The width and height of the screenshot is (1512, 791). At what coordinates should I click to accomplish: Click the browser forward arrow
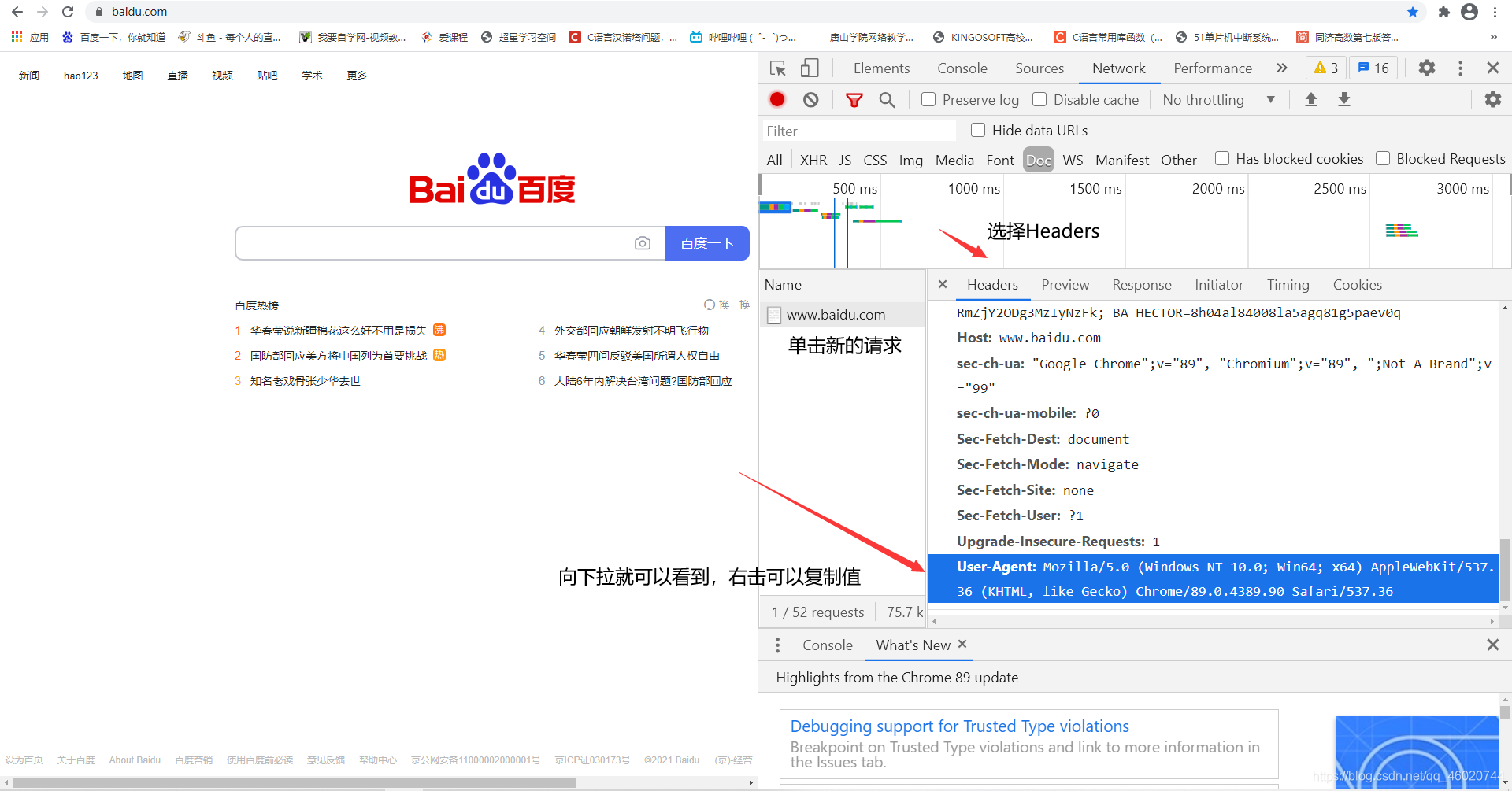tap(43, 12)
